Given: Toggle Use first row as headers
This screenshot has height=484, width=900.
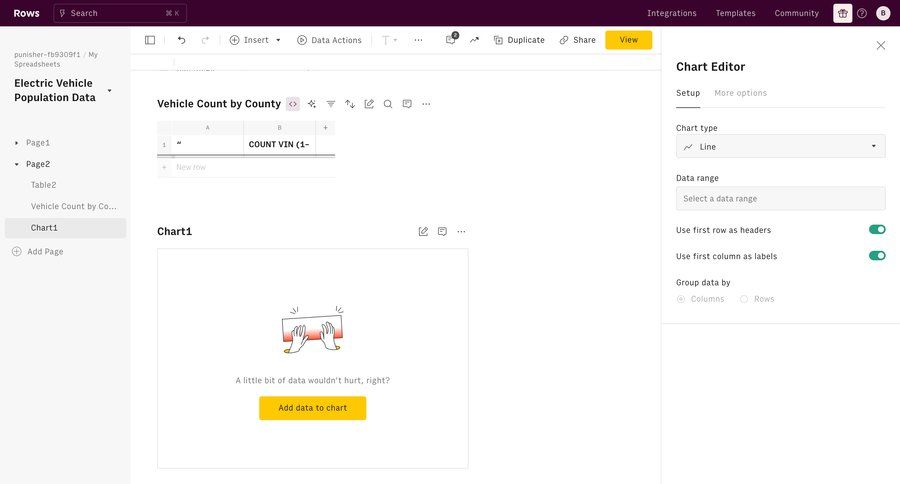Looking at the screenshot, I should pyautogui.click(x=877, y=230).
